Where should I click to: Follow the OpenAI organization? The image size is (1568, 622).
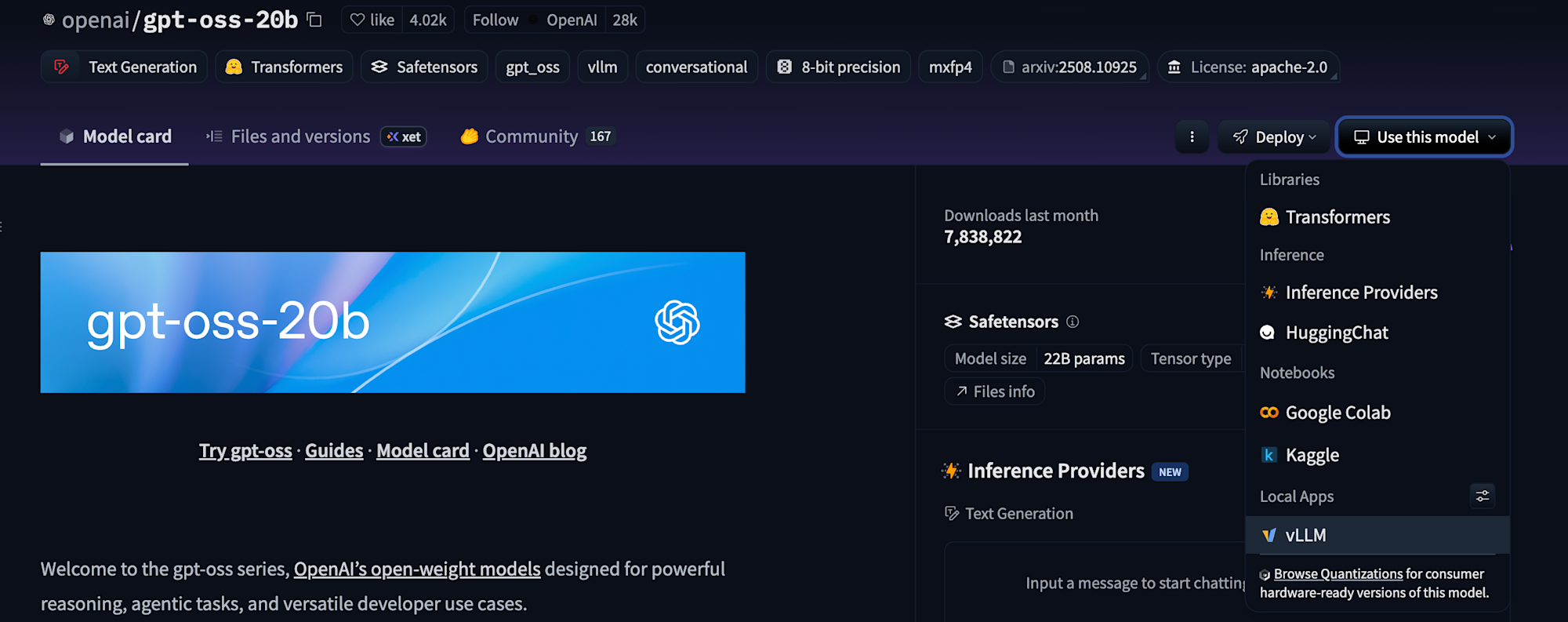pos(495,20)
